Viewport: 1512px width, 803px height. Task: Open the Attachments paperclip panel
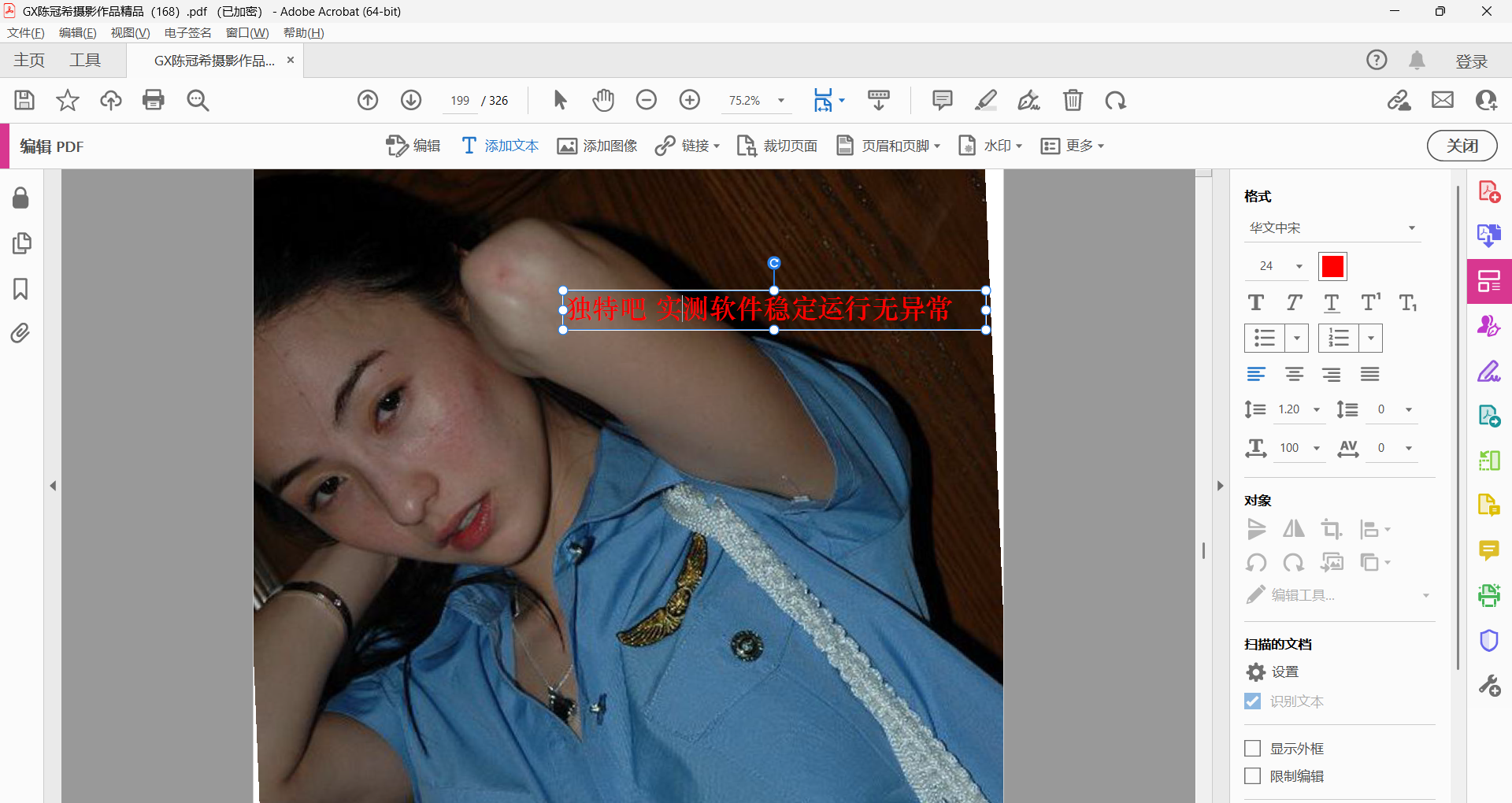[x=20, y=334]
